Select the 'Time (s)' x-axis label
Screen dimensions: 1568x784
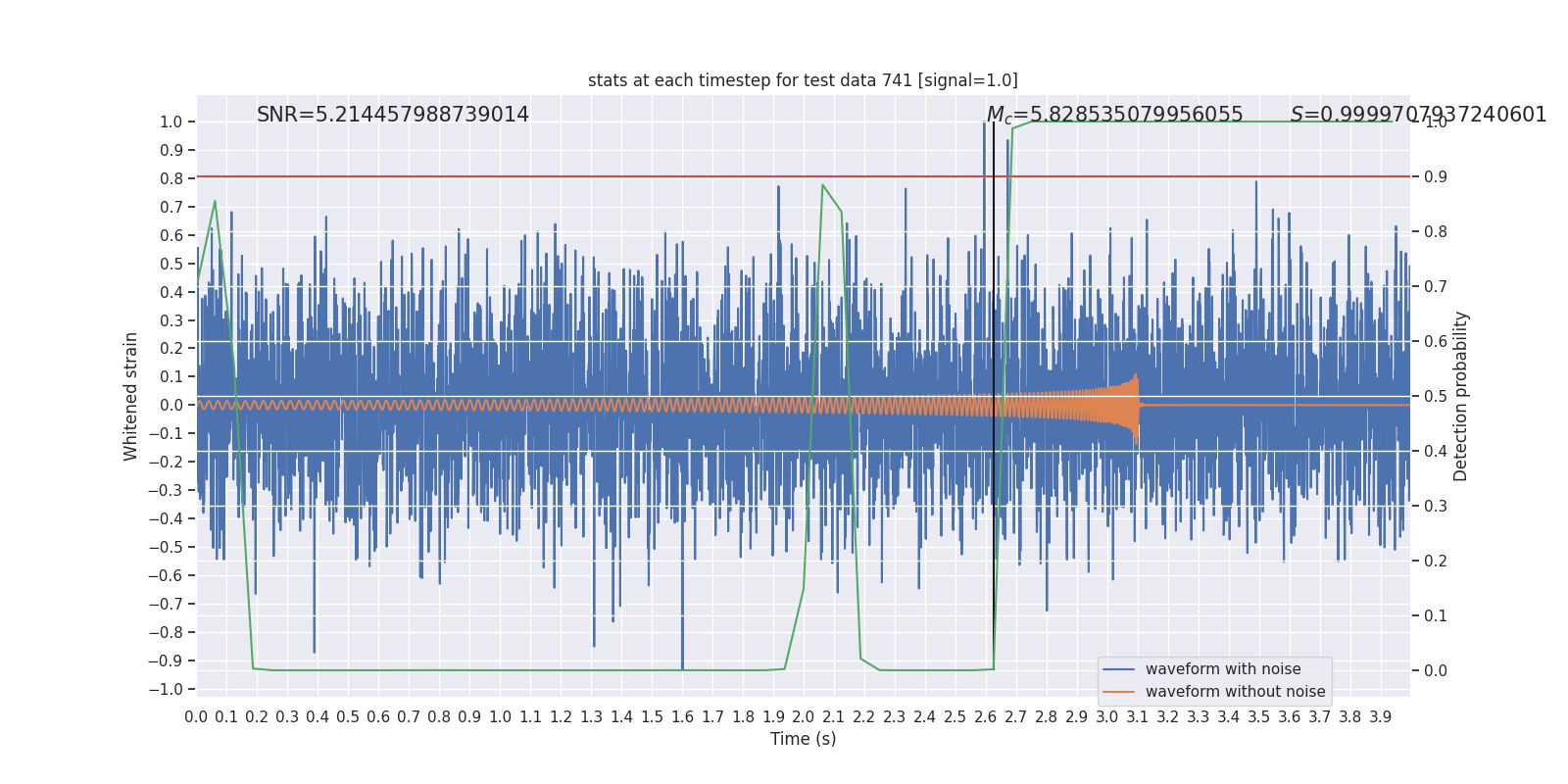[803, 739]
